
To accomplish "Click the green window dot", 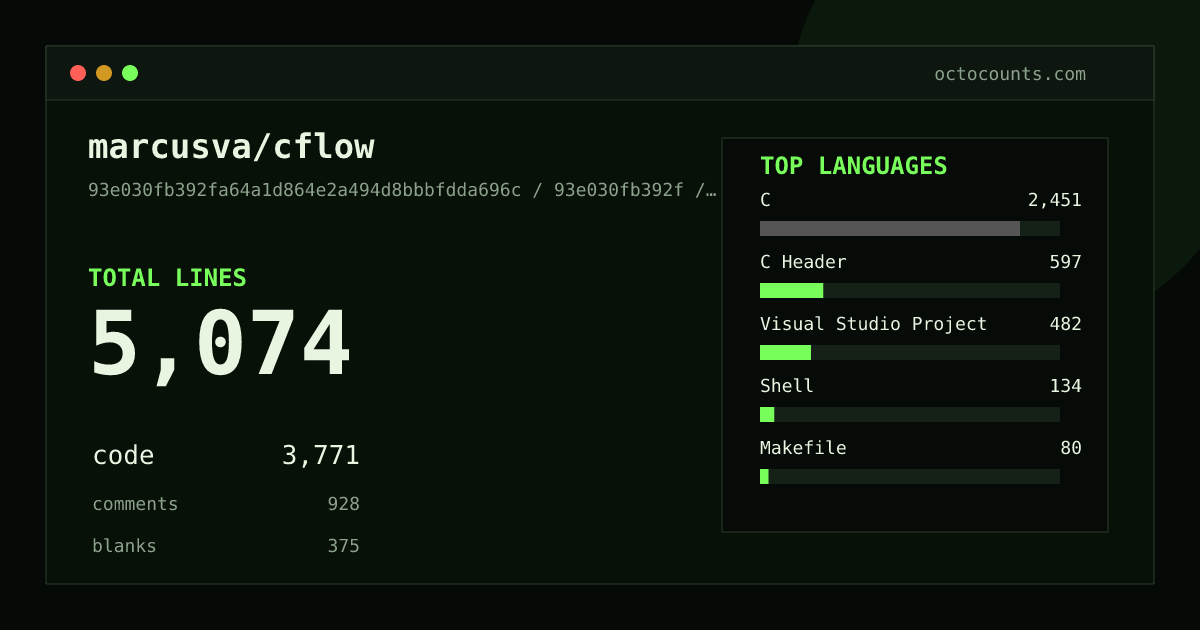I will [x=130, y=73].
